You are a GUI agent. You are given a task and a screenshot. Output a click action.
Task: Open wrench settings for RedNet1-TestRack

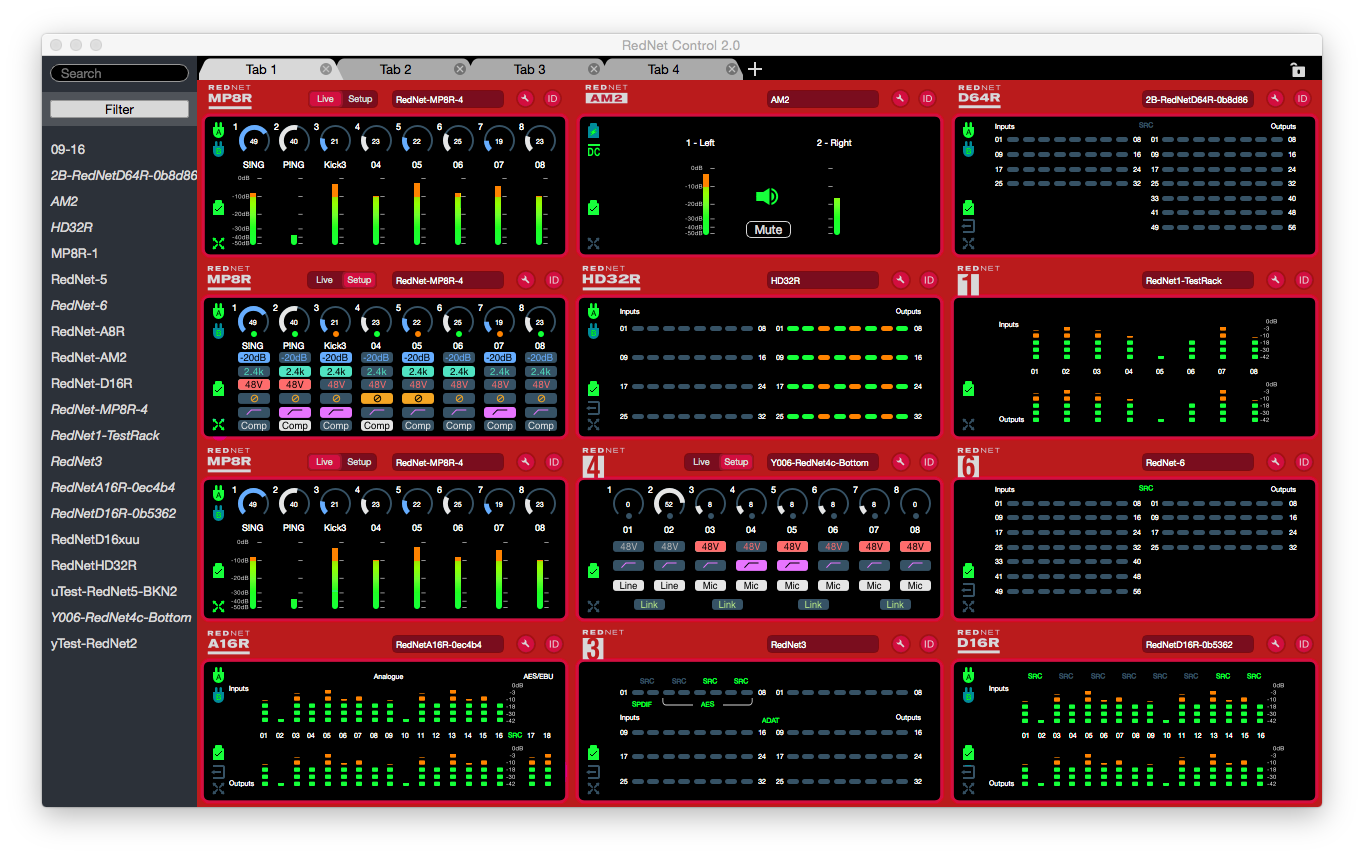coord(1275,280)
